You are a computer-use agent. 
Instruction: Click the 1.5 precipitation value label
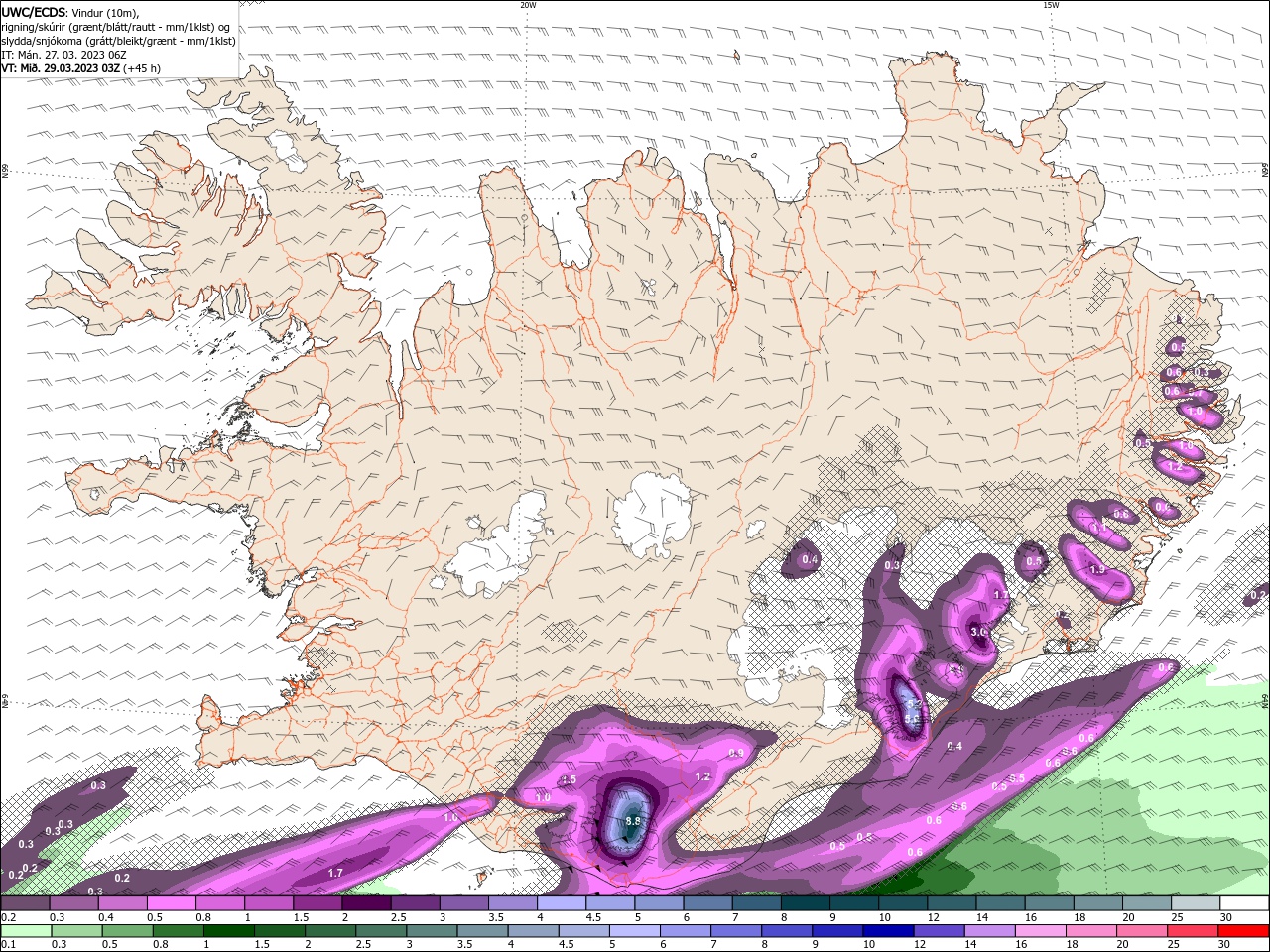click(x=569, y=780)
